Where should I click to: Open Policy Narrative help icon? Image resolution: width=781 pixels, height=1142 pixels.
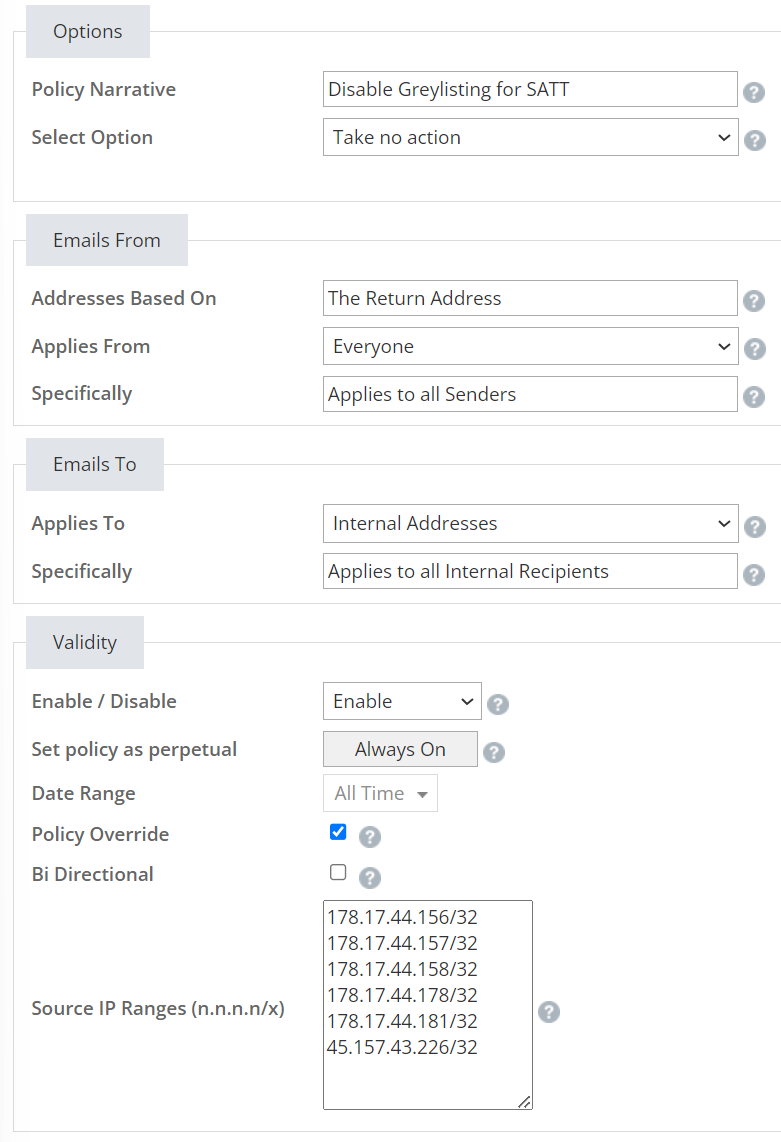754,91
